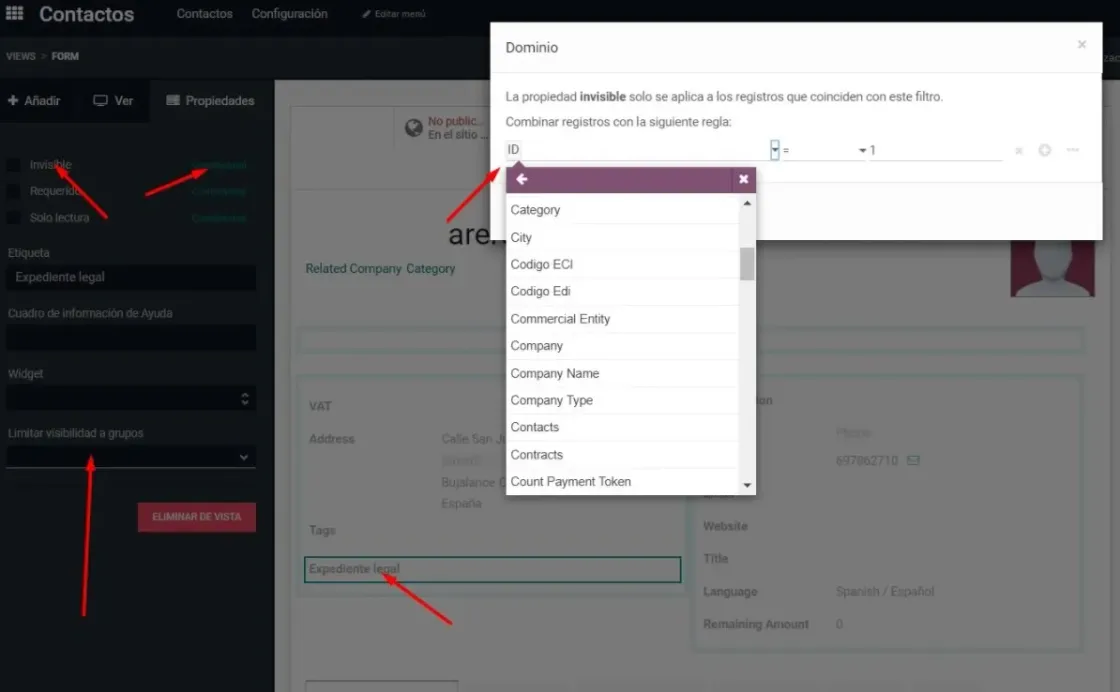Click the ELIMINAR DE VISTA button
Viewport: 1120px width, 692px height.
(x=196, y=517)
